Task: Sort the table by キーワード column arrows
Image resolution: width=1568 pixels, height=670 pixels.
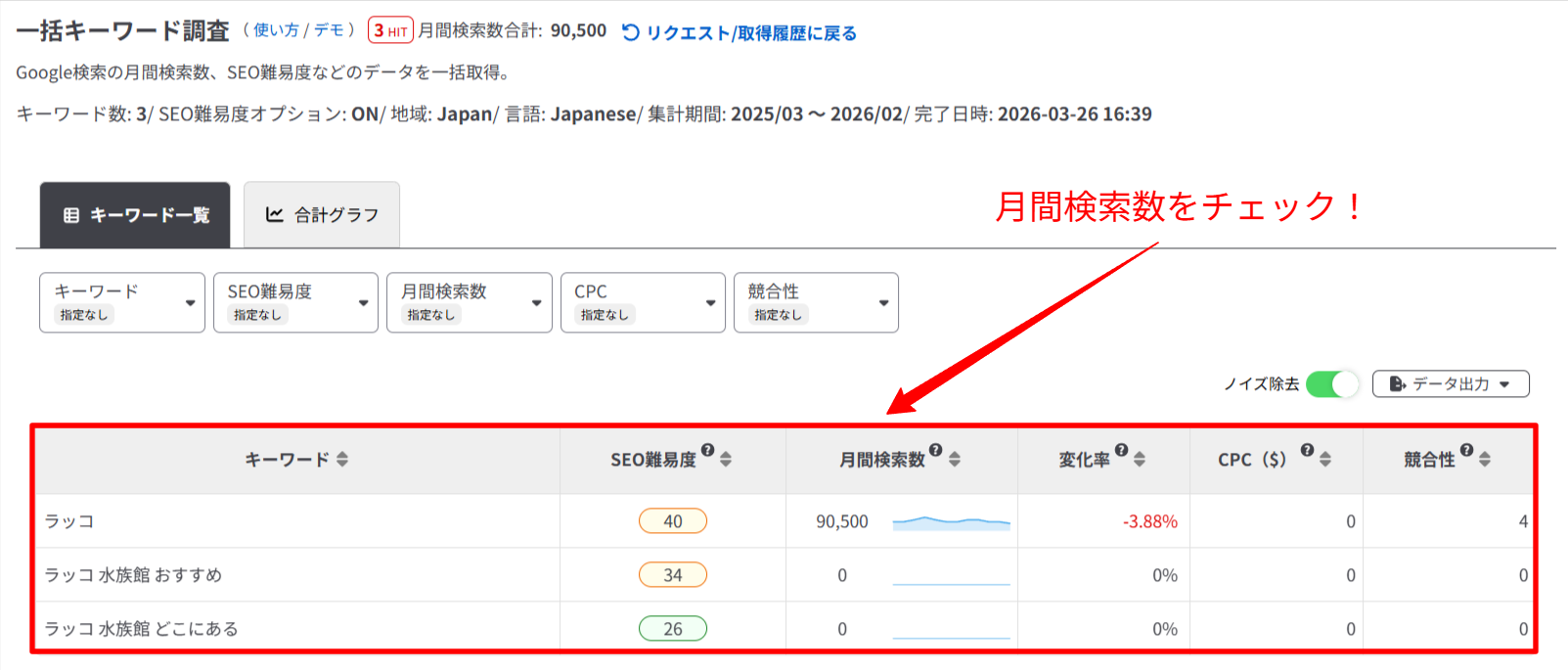Action: (342, 460)
